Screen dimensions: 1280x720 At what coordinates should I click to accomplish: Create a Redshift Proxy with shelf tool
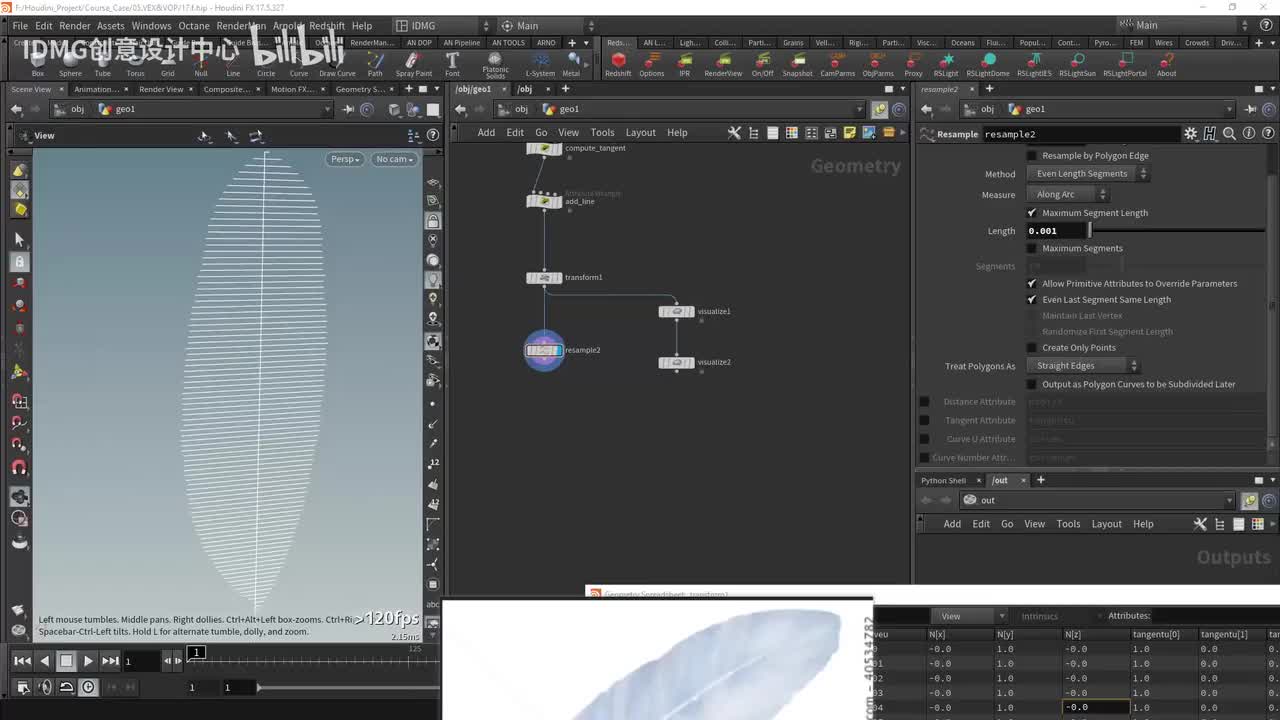pyautogui.click(x=913, y=65)
